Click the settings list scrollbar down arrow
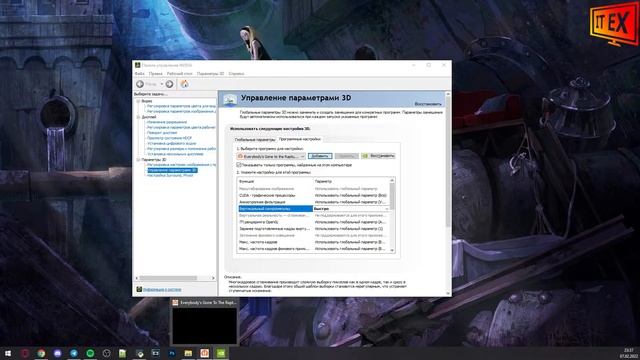 coord(392,250)
